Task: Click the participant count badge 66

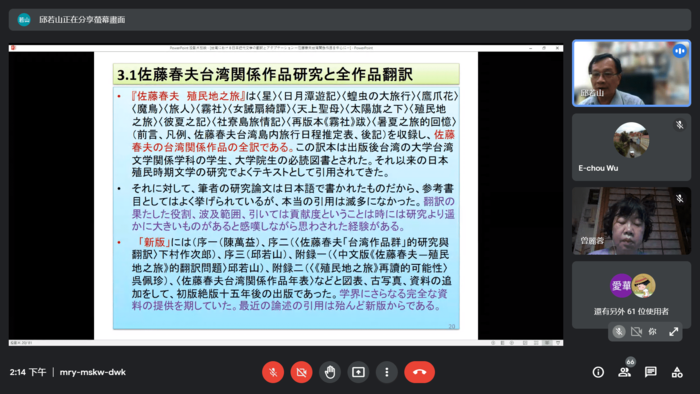Action: (x=630, y=362)
